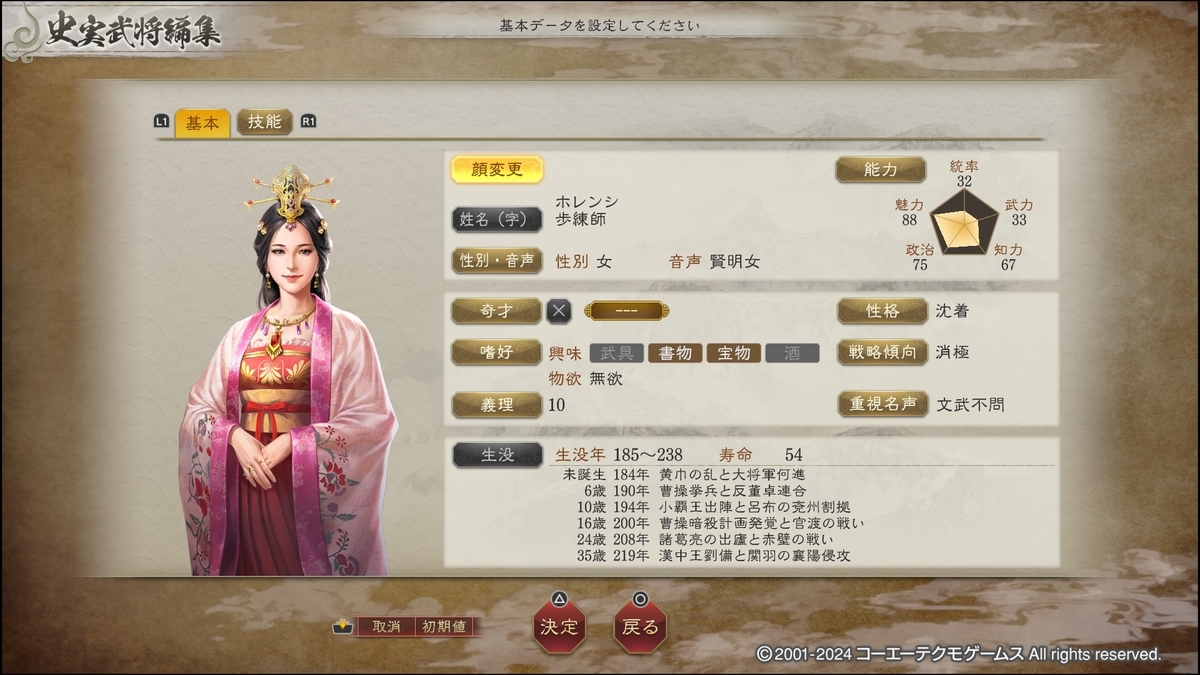The width and height of the screenshot is (1200, 675).
Task: Click the triangle icon above 決定
Action: coord(560,599)
